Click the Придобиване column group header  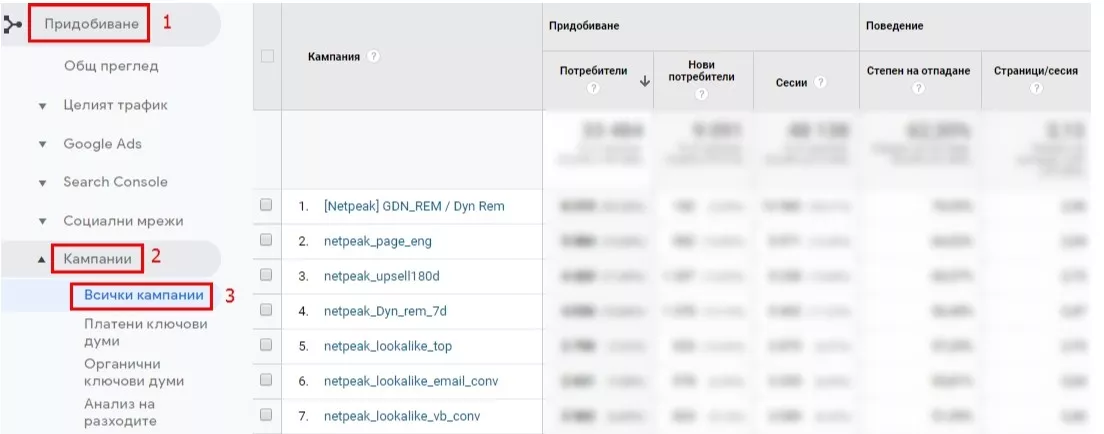(x=584, y=26)
